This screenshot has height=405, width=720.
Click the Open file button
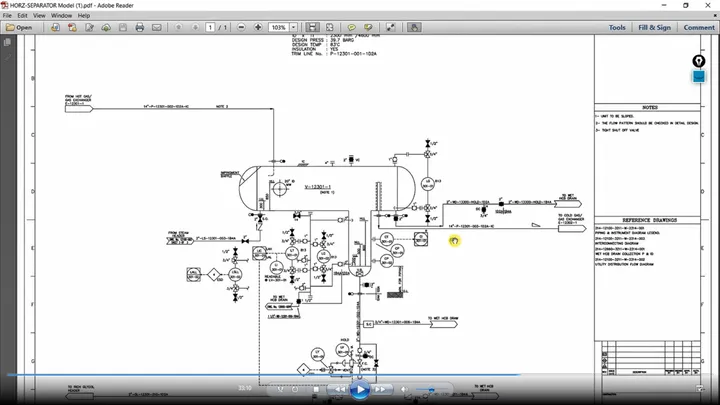[x=19, y=28]
